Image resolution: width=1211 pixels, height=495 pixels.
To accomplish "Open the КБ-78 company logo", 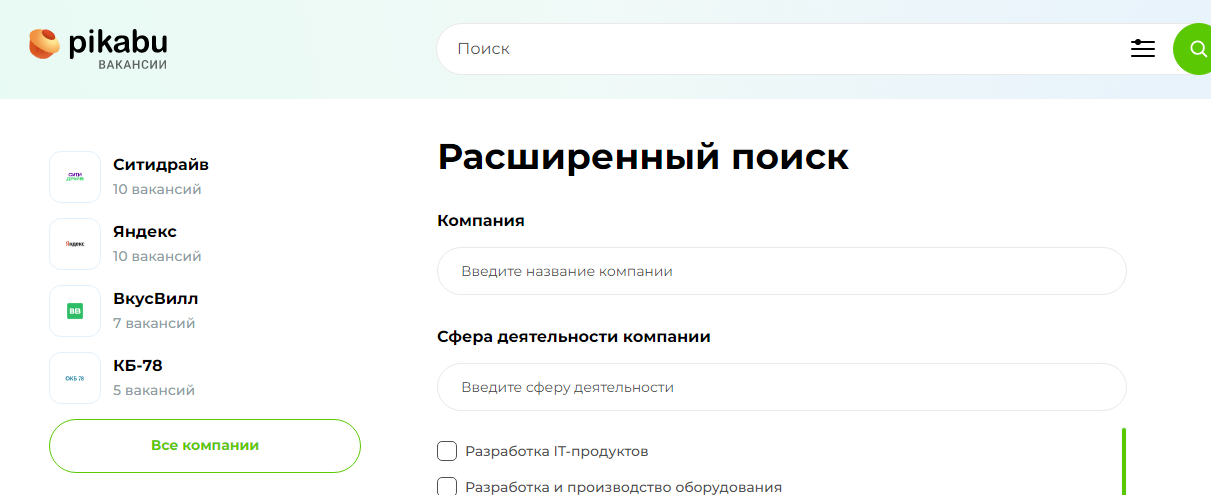I will click(x=75, y=378).
